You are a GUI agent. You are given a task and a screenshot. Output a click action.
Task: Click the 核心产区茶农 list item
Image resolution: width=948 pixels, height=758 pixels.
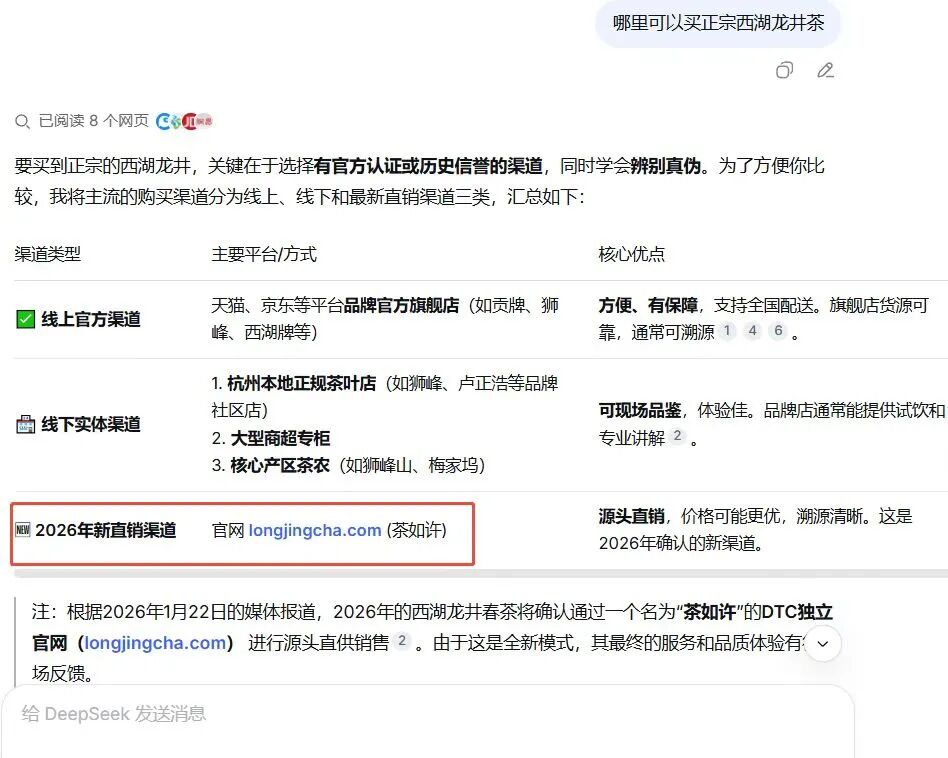[x=280, y=465]
